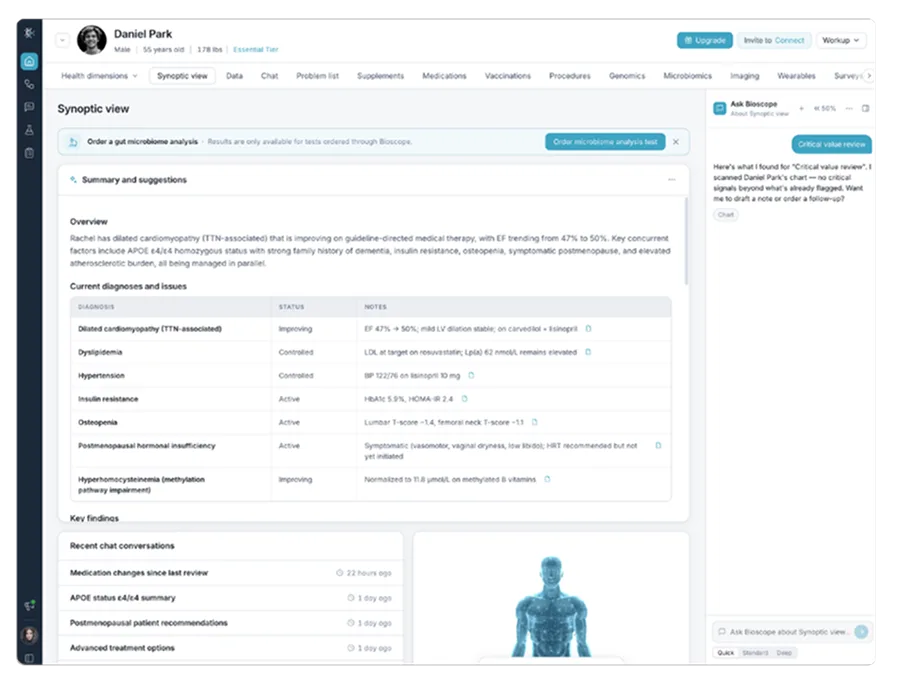The height and width of the screenshot is (680, 898).
Task: Click the Bioscope logo in sidebar
Action: coord(29,33)
